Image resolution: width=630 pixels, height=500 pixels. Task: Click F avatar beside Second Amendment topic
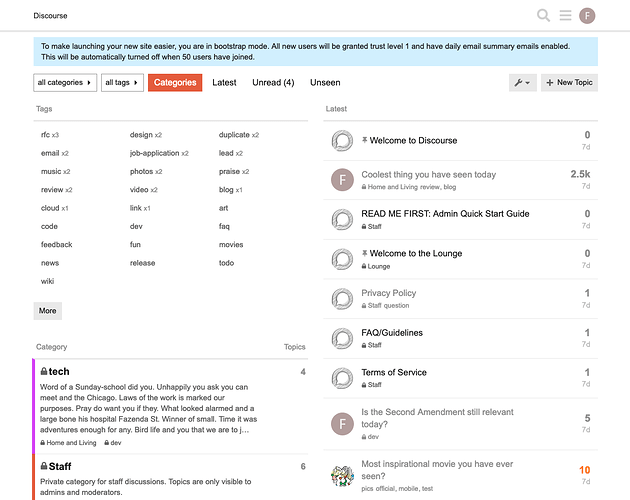pyautogui.click(x=342, y=424)
